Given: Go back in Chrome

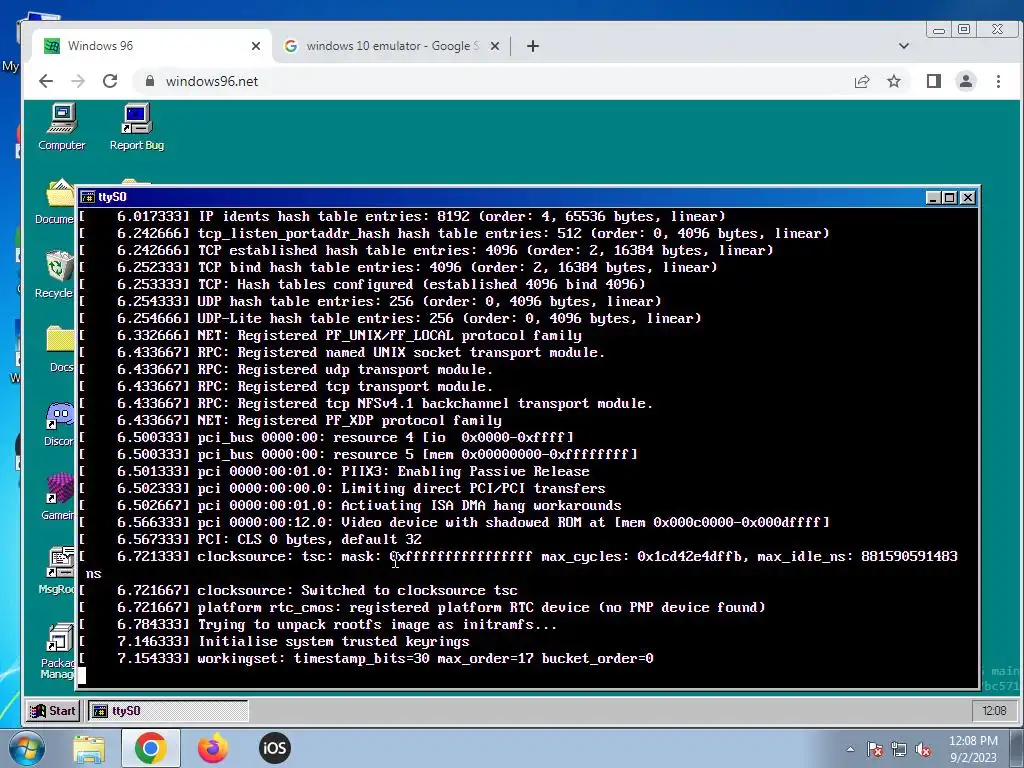Looking at the screenshot, I should [46, 81].
